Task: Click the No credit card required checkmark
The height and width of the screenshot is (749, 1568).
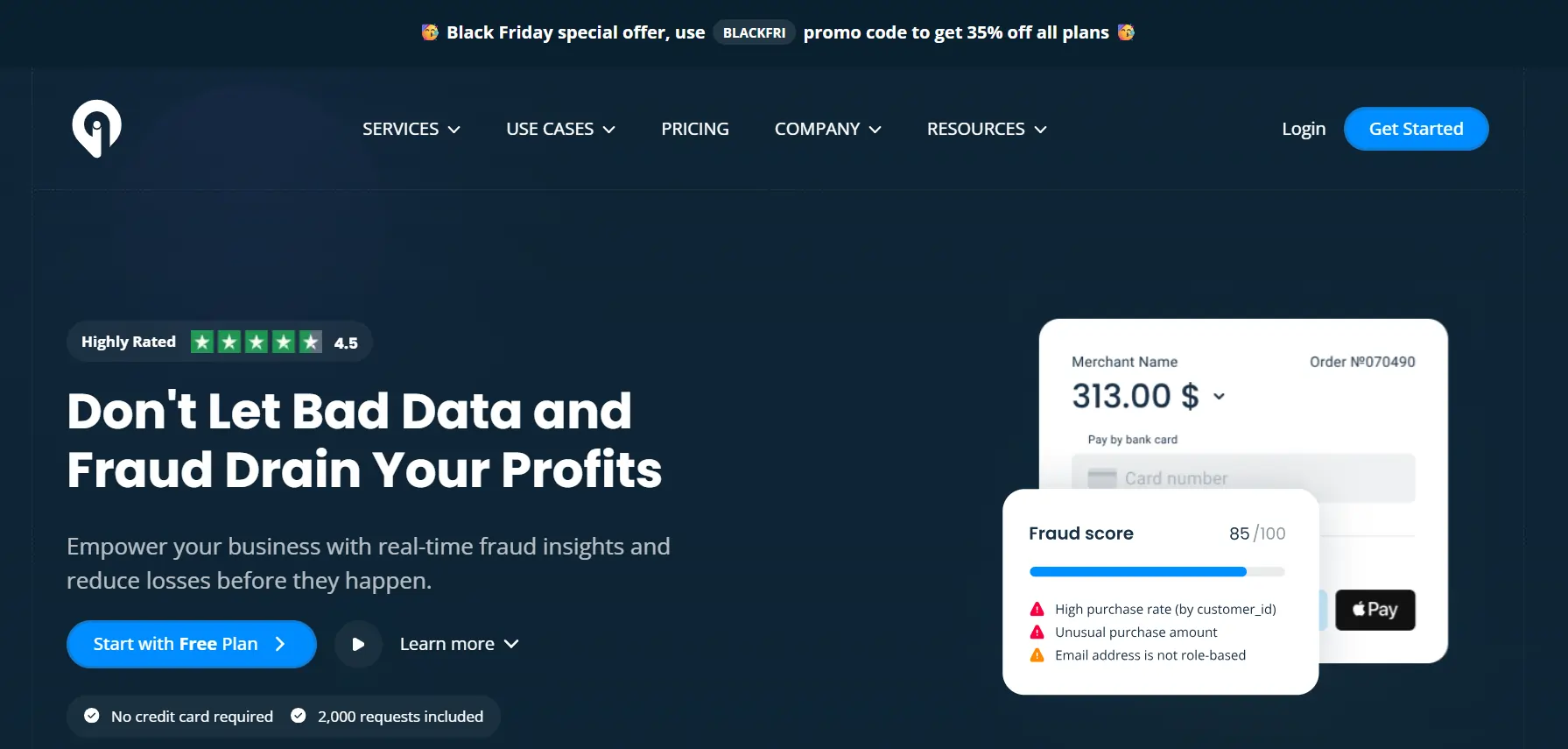Action: [92, 716]
